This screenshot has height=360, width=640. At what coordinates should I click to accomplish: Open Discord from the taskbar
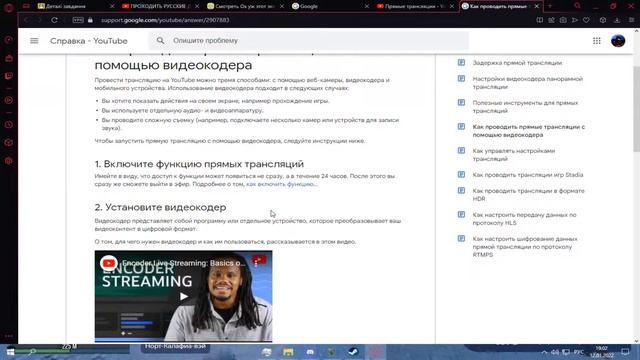(x=310, y=352)
